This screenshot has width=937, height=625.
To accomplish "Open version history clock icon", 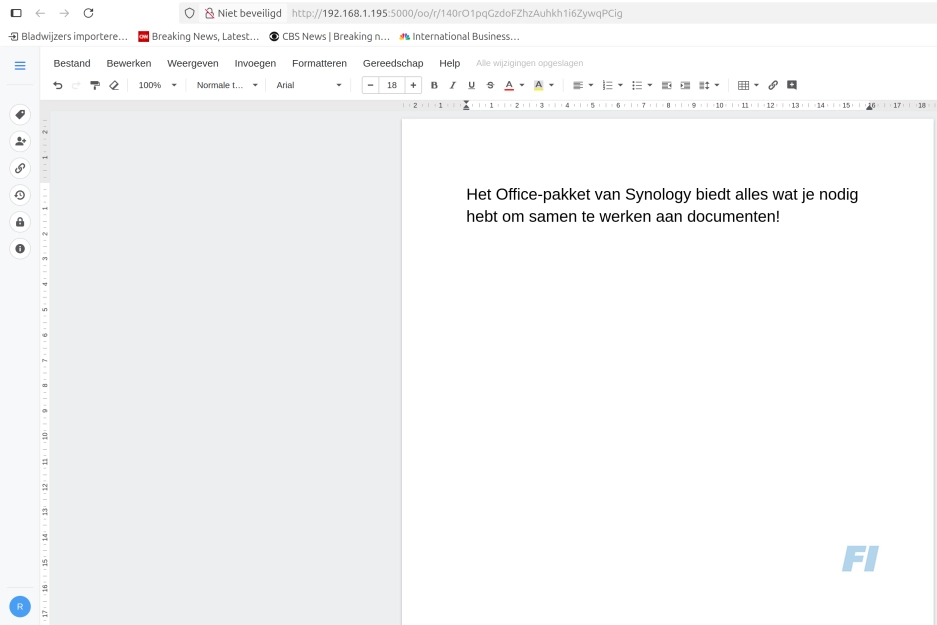I will coord(20,195).
